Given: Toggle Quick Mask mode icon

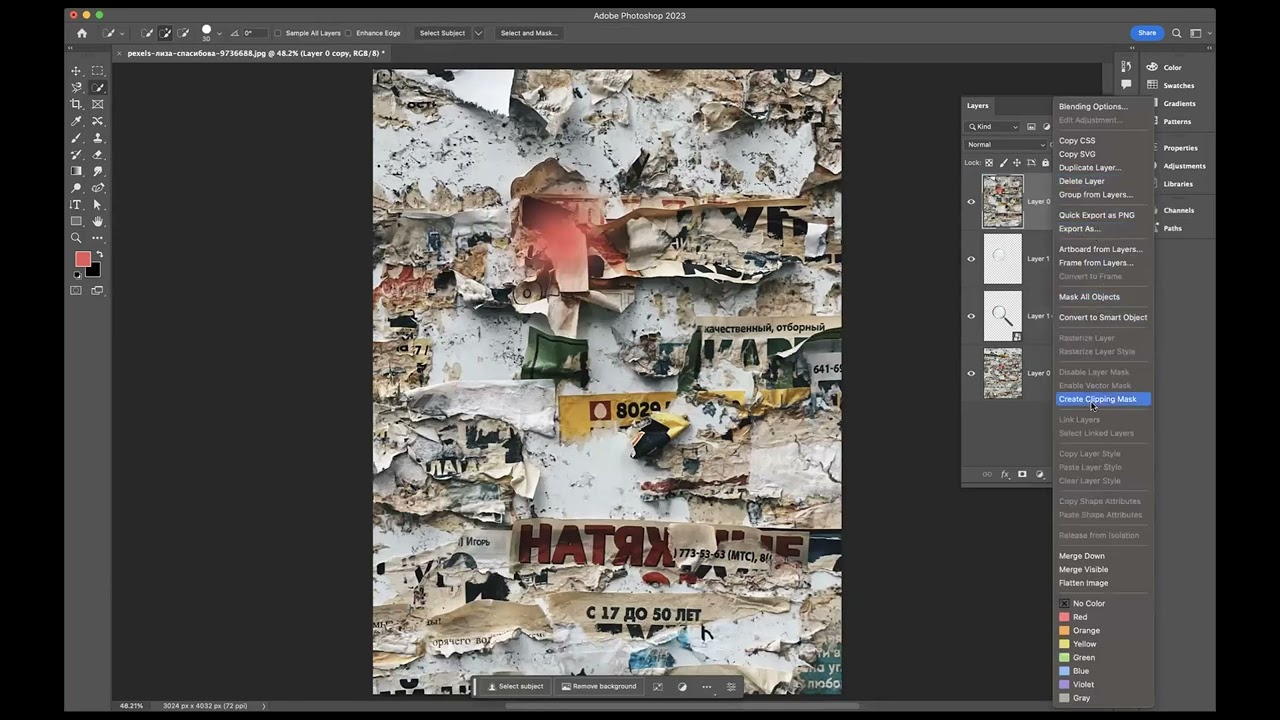Looking at the screenshot, I should pyautogui.click(x=76, y=290).
